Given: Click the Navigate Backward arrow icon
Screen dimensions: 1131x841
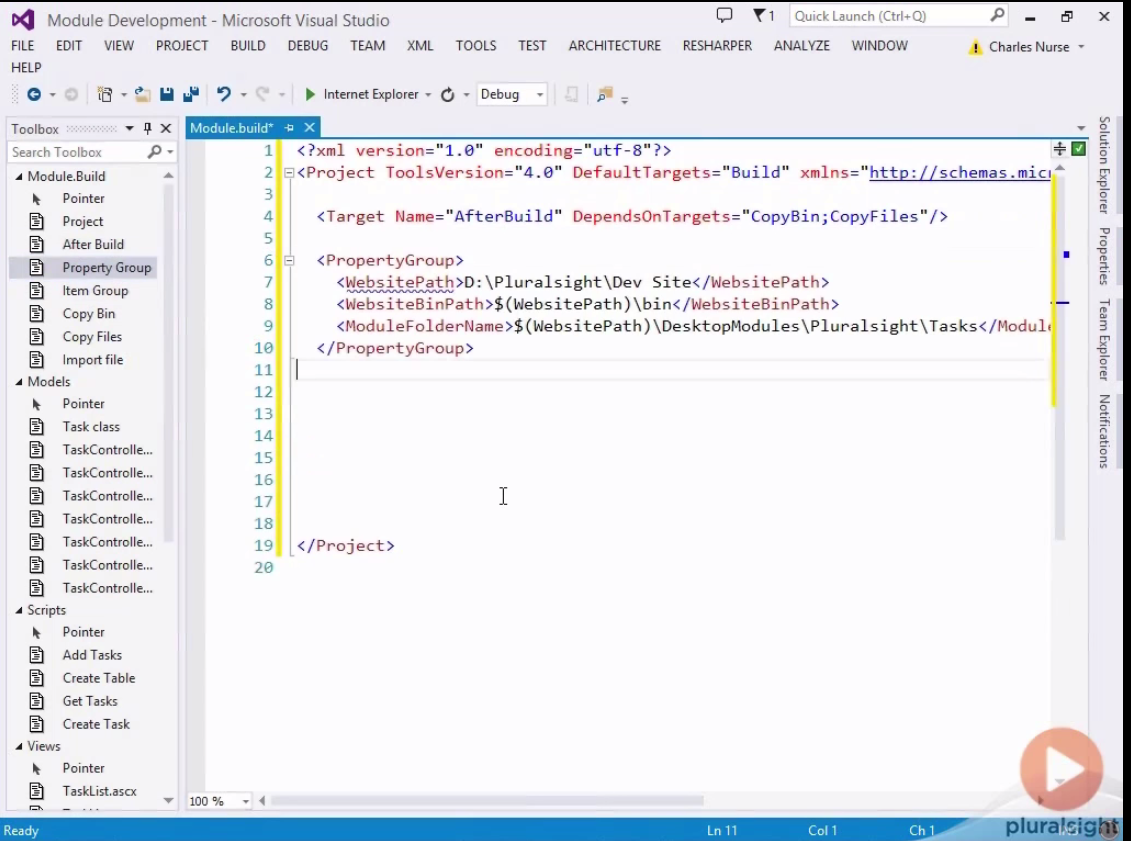Looking at the screenshot, I should [33, 94].
